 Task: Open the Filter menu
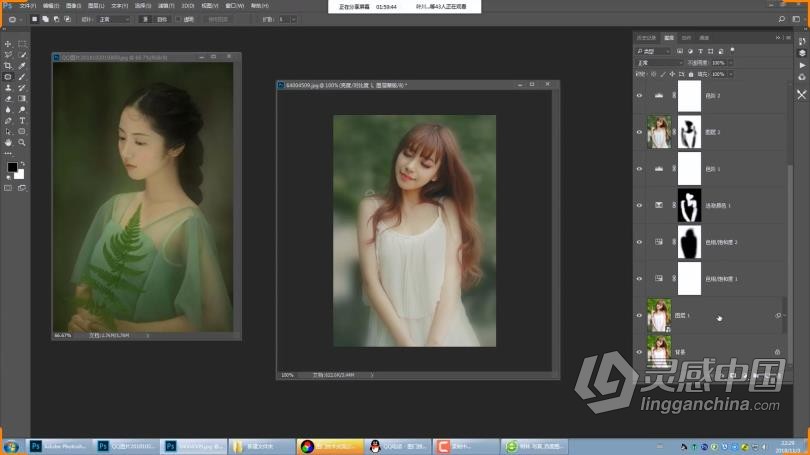coord(166,6)
